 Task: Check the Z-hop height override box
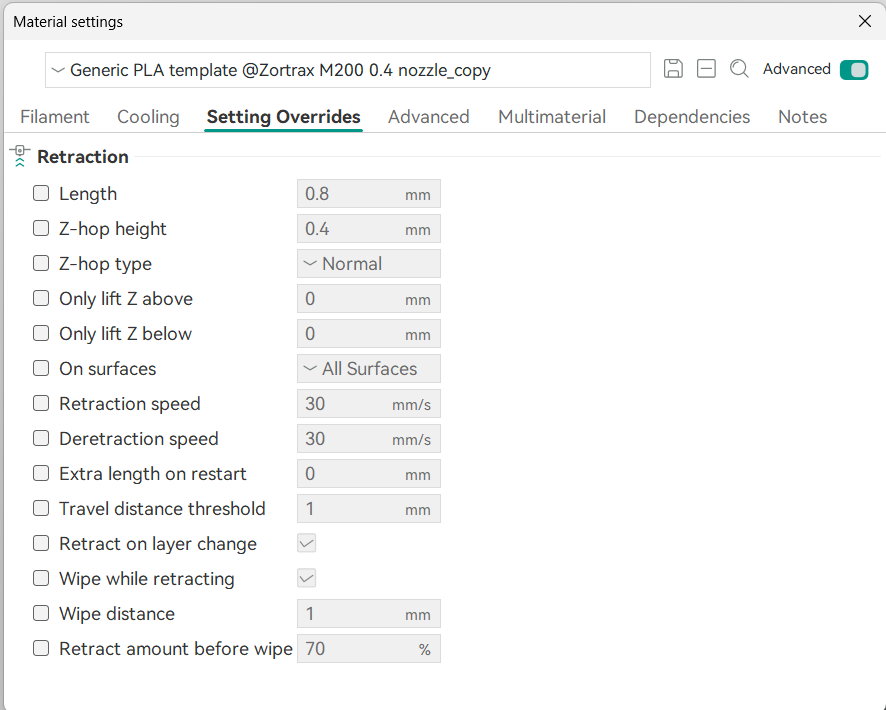(x=41, y=229)
